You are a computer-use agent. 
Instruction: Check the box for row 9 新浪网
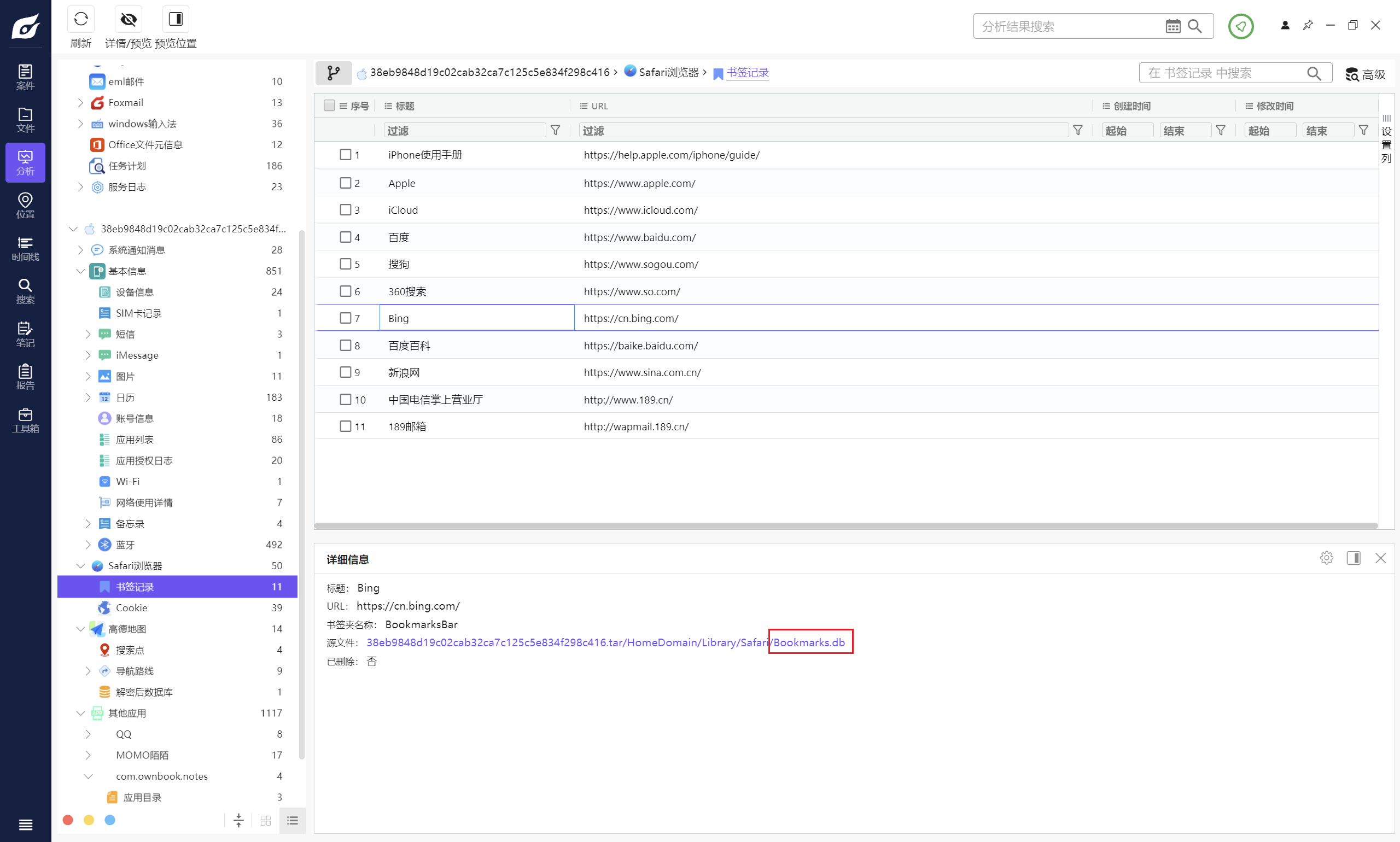345,372
